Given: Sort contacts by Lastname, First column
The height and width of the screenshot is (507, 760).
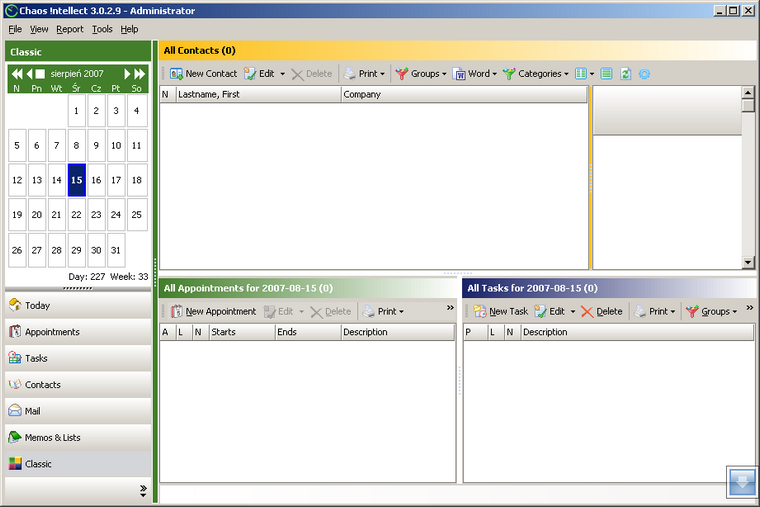Looking at the screenshot, I should 259,95.
